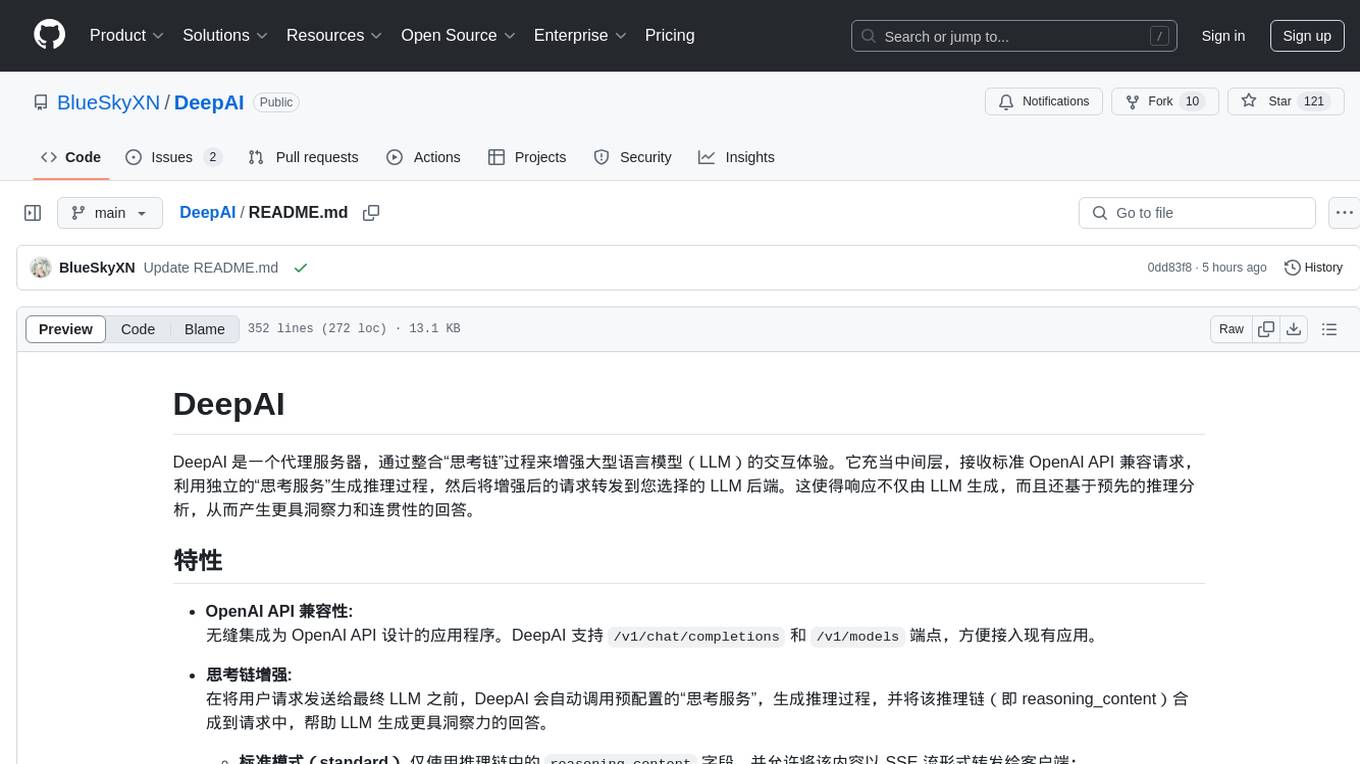
Task: Download the raw file
Action: (1293, 329)
